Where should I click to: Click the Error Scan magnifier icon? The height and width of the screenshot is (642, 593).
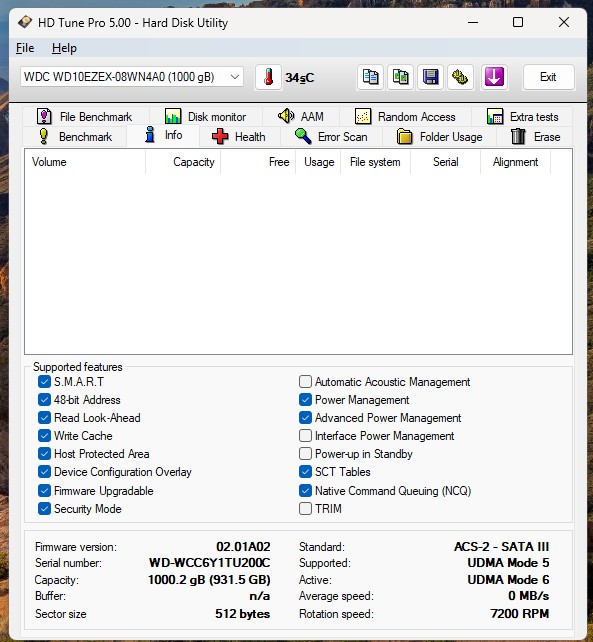(x=303, y=136)
